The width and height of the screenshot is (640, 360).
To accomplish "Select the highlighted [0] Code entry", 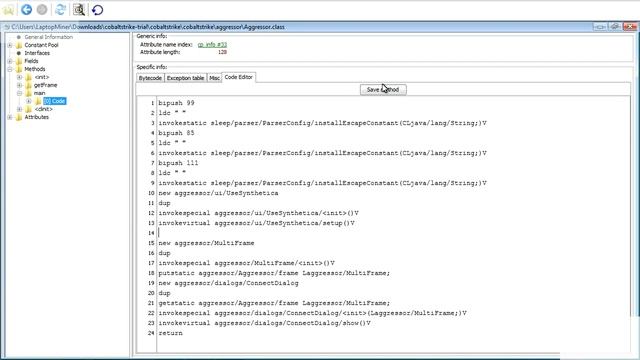I will (x=54, y=101).
